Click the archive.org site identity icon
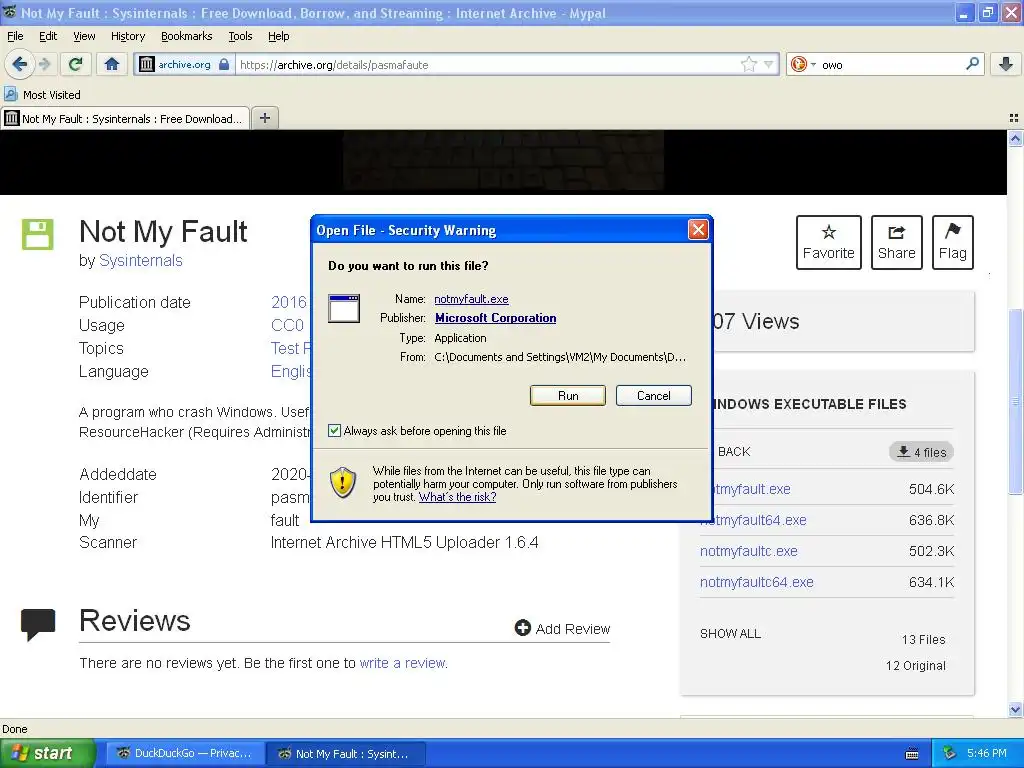The height and width of the screenshot is (768, 1024). click(147, 64)
